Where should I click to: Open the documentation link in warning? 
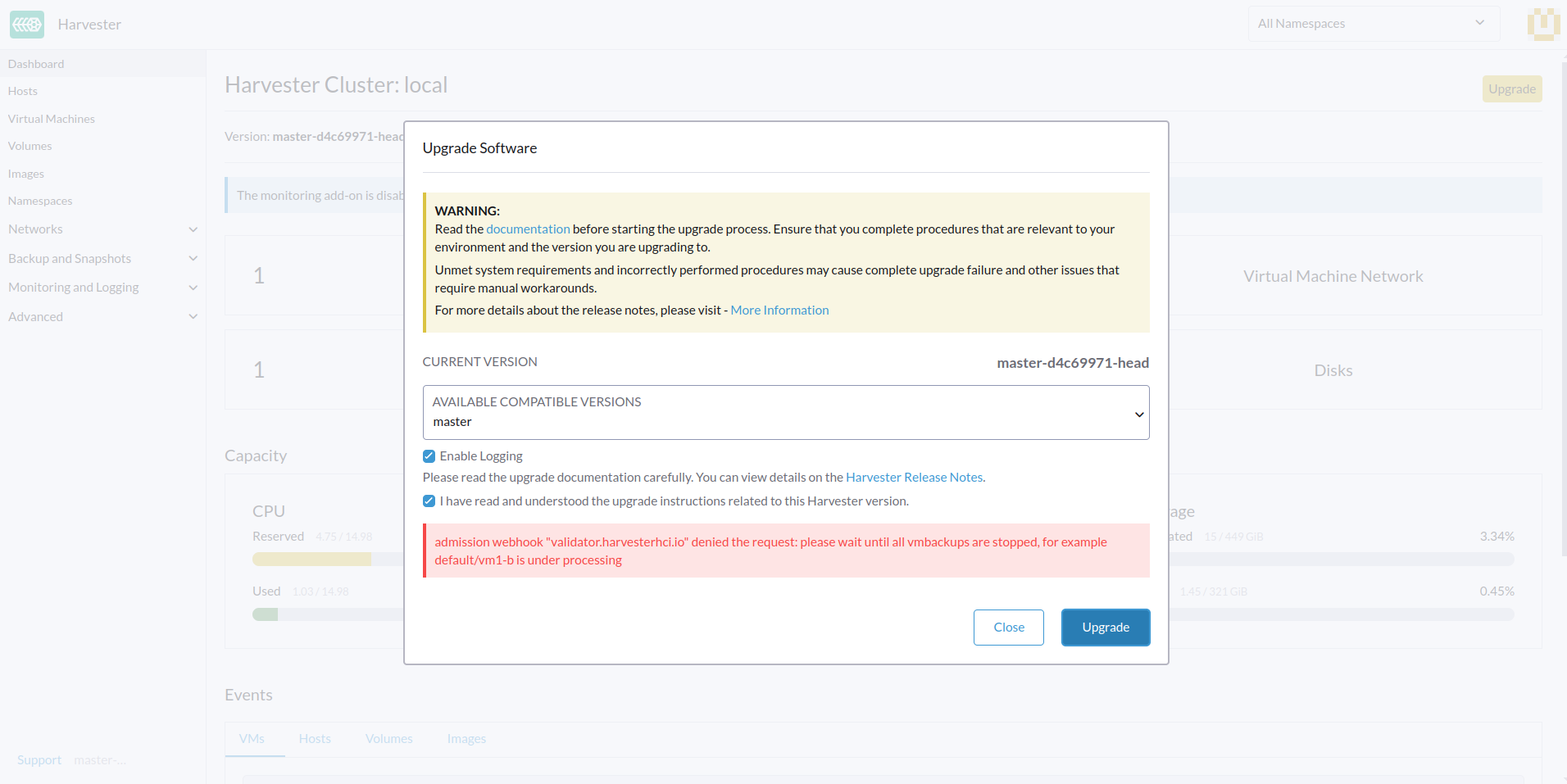click(528, 229)
